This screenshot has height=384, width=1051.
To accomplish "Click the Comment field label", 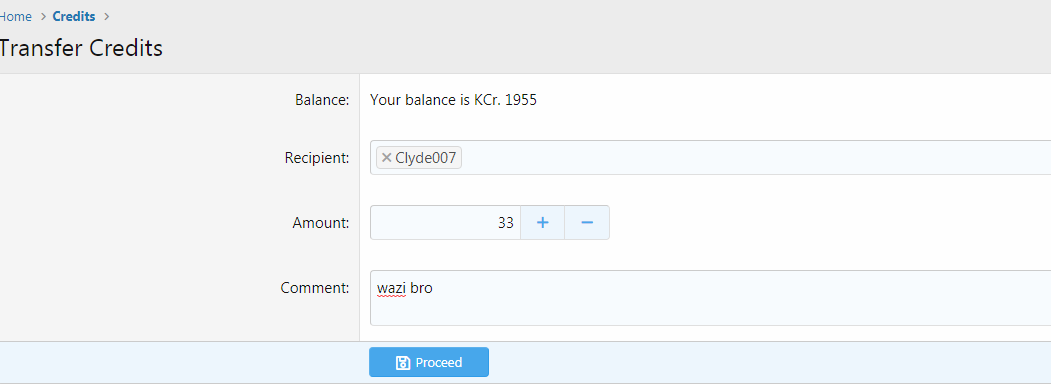I will [315, 288].
